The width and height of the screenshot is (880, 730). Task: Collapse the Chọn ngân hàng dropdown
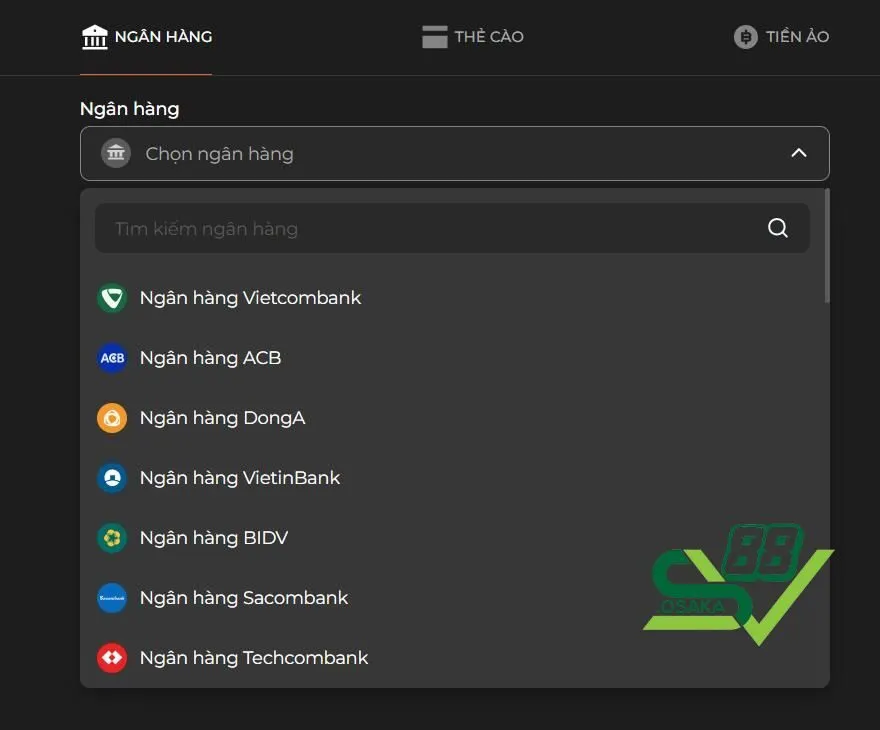point(455,153)
